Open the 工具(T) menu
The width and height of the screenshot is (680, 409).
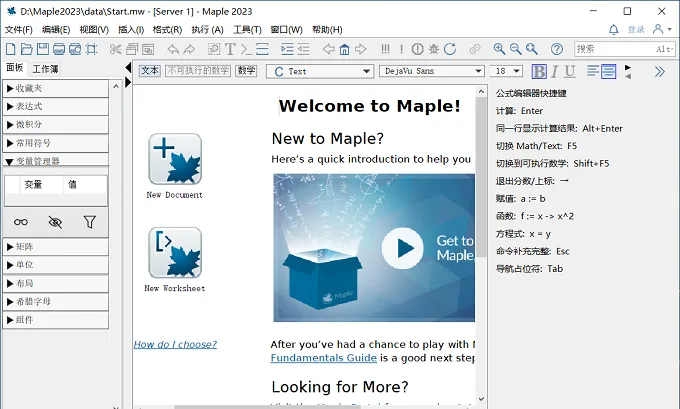(x=247, y=29)
